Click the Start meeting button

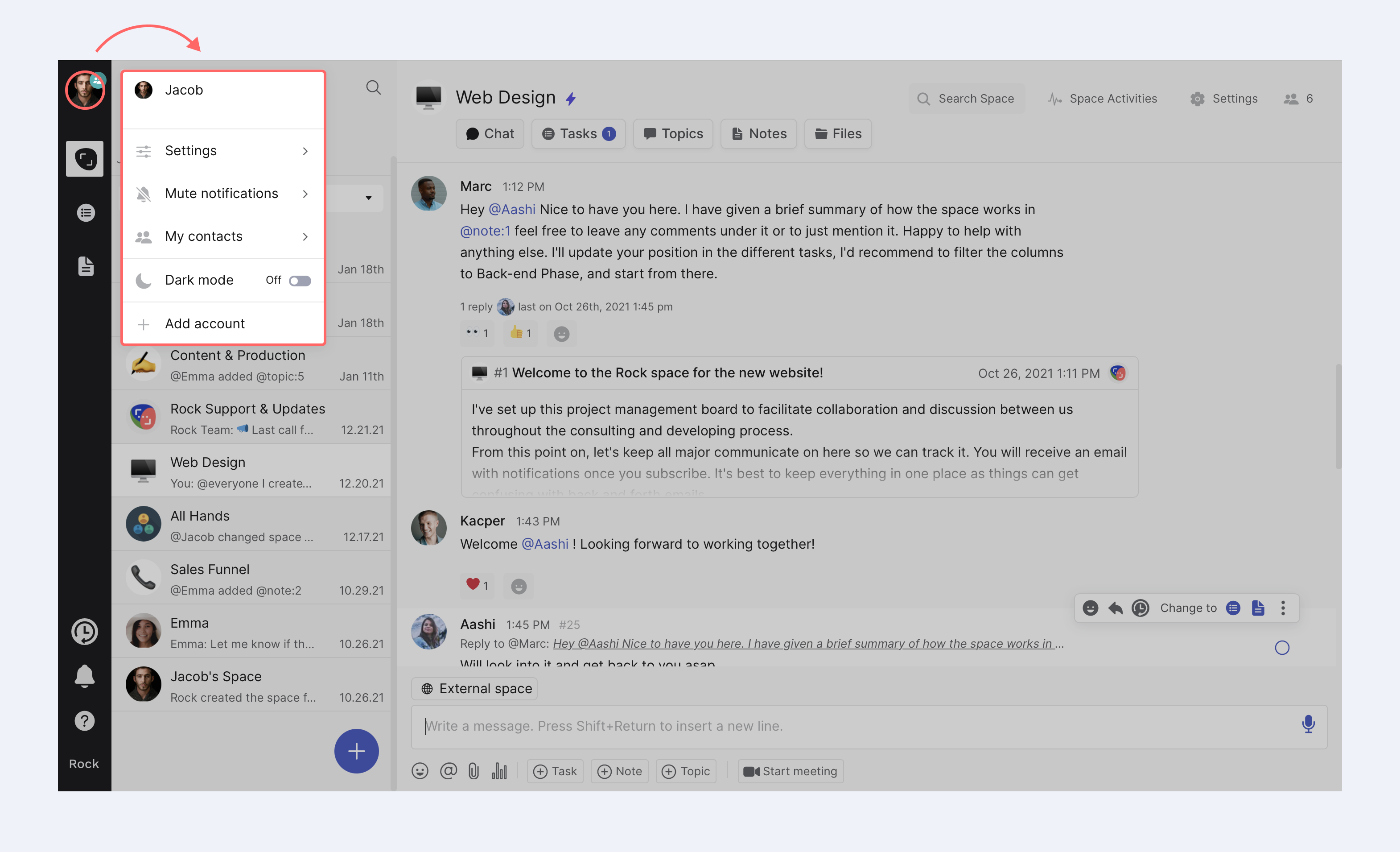click(x=791, y=771)
